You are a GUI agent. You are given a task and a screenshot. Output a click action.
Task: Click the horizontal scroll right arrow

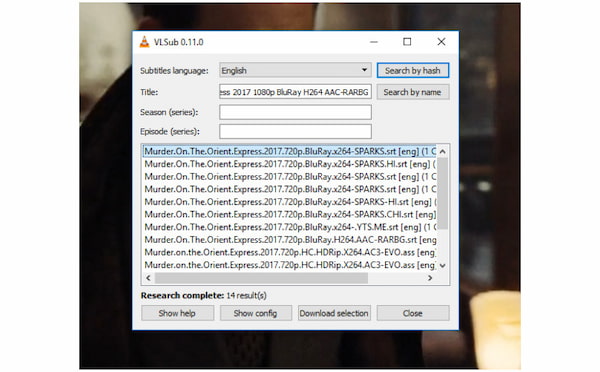click(x=430, y=278)
